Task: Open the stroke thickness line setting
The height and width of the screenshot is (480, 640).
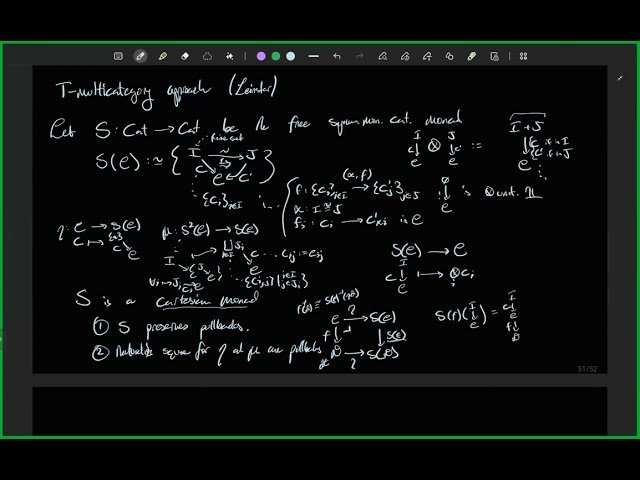Action: pyautogui.click(x=312, y=56)
